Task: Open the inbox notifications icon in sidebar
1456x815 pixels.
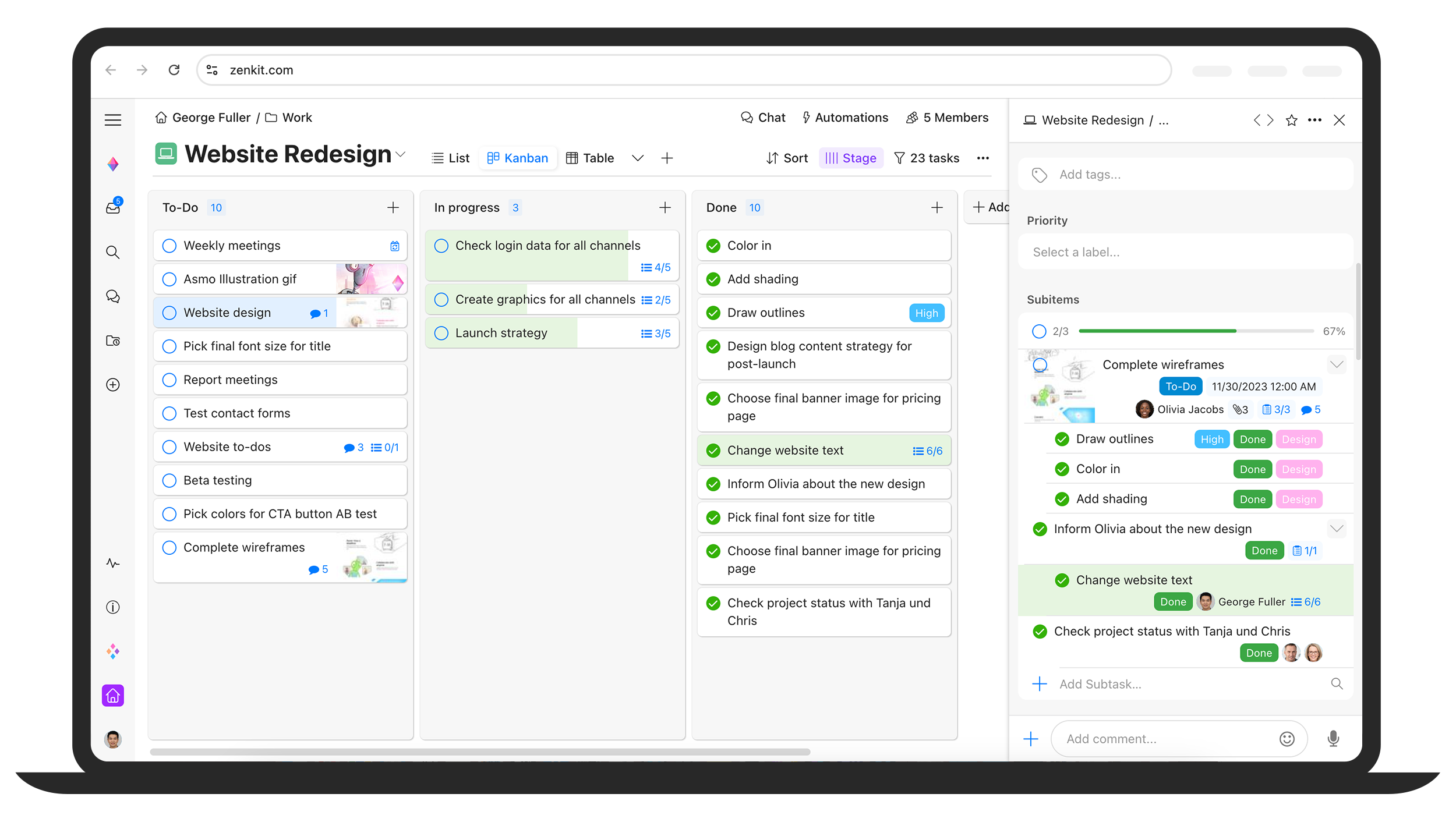Action: (x=113, y=207)
